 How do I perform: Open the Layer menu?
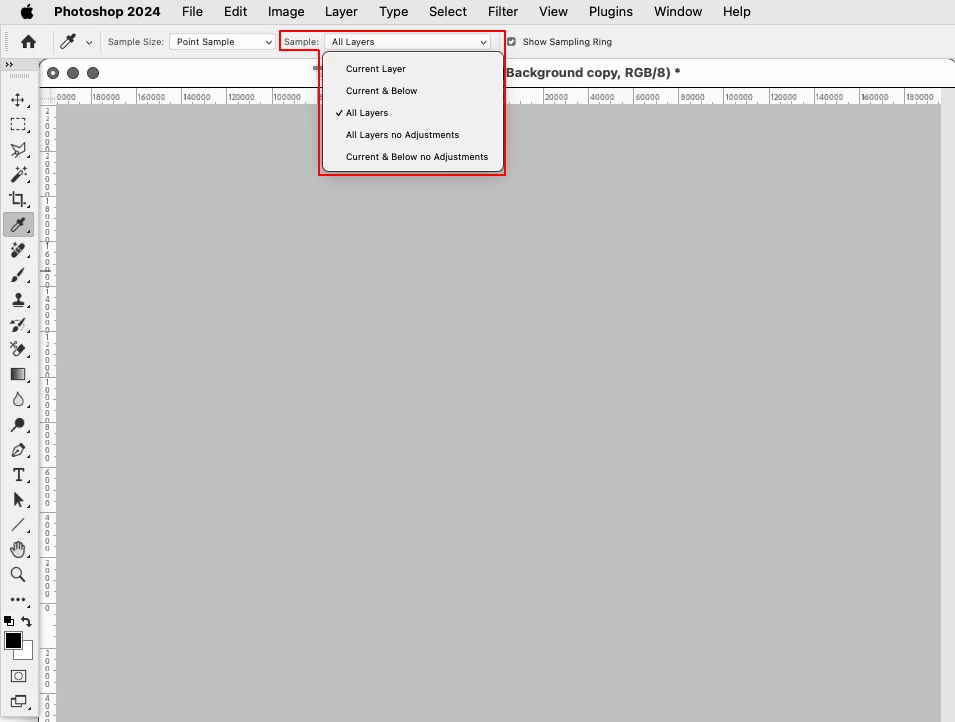tap(341, 12)
